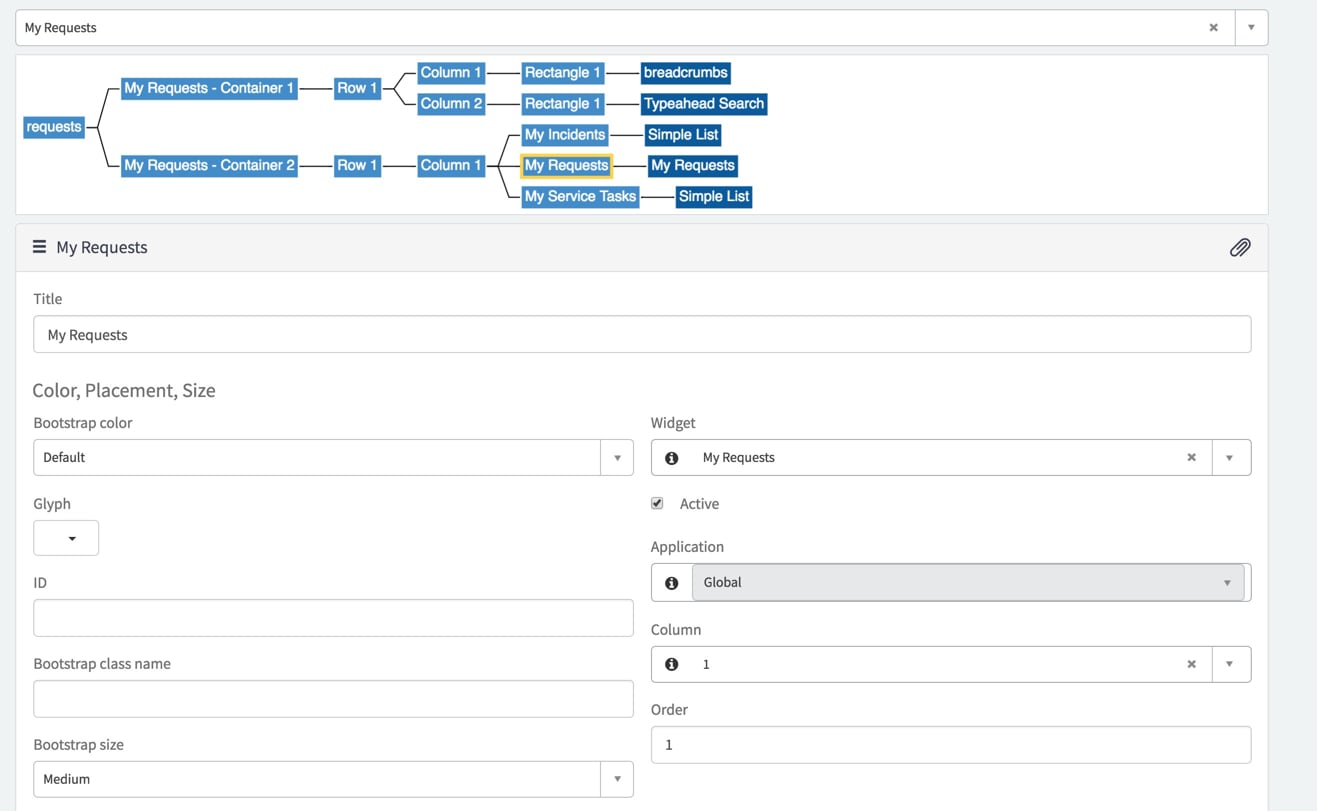The height and width of the screenshot is (811, 1317).
Task: Open the Application Global dropdown
Action: (967, 583)
